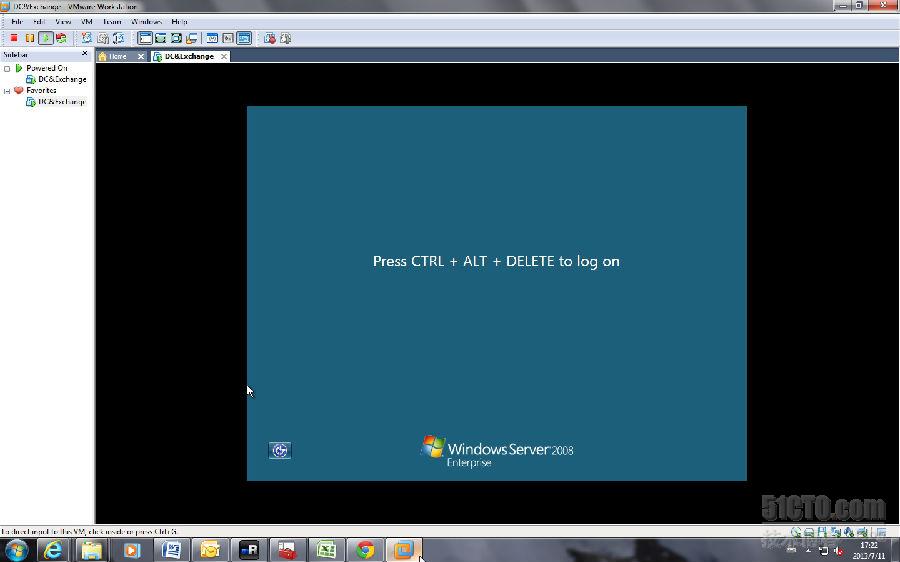The width and height of the screenshot is (900, 562).
Task: Close the DC&Exchange tab
Action: pos(224,56)
